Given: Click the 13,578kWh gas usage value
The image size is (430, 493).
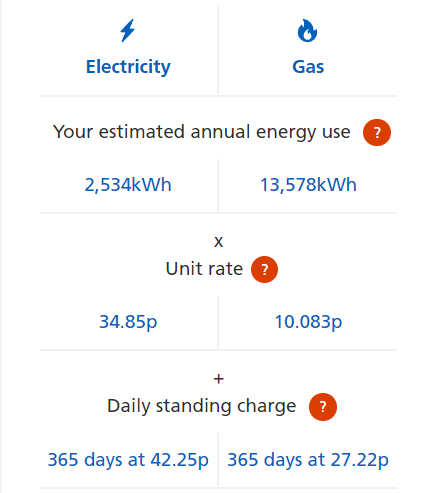Looking at the screenshot, I should point(308,185).
